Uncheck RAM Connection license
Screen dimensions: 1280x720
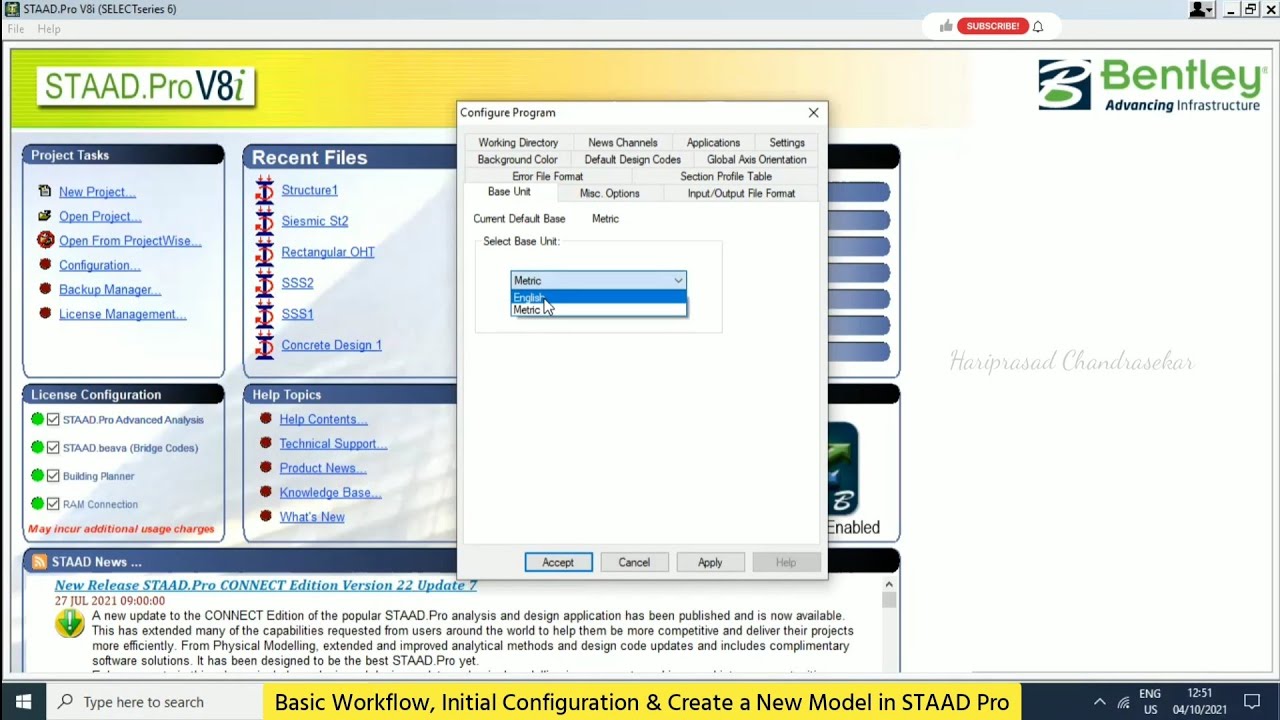[x=53, y=504]
